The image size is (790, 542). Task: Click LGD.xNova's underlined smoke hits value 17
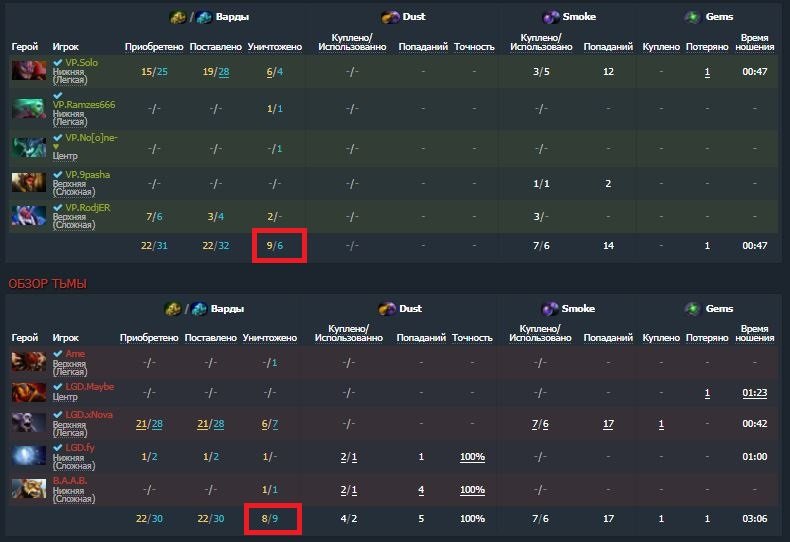[x=609, y=424]
